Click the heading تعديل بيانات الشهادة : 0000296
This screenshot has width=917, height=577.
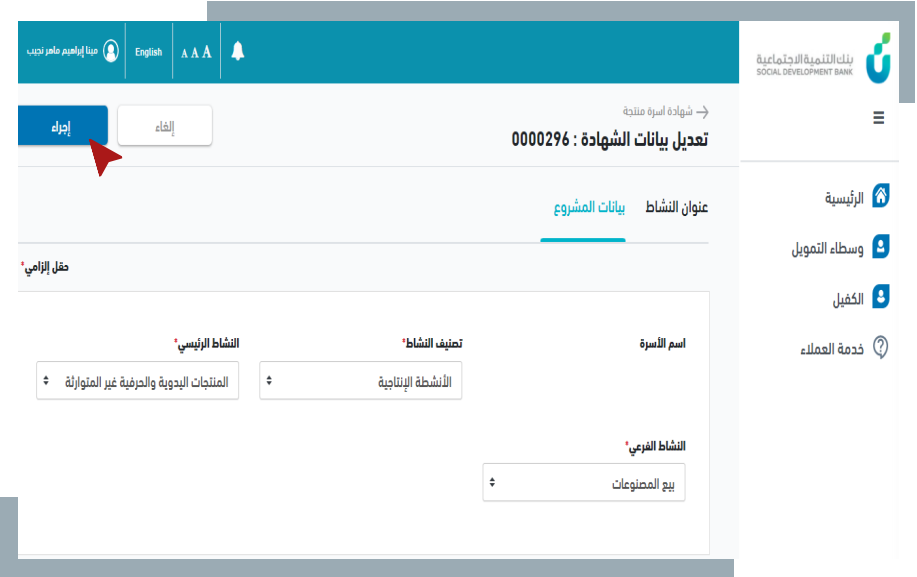pos(610,140)
